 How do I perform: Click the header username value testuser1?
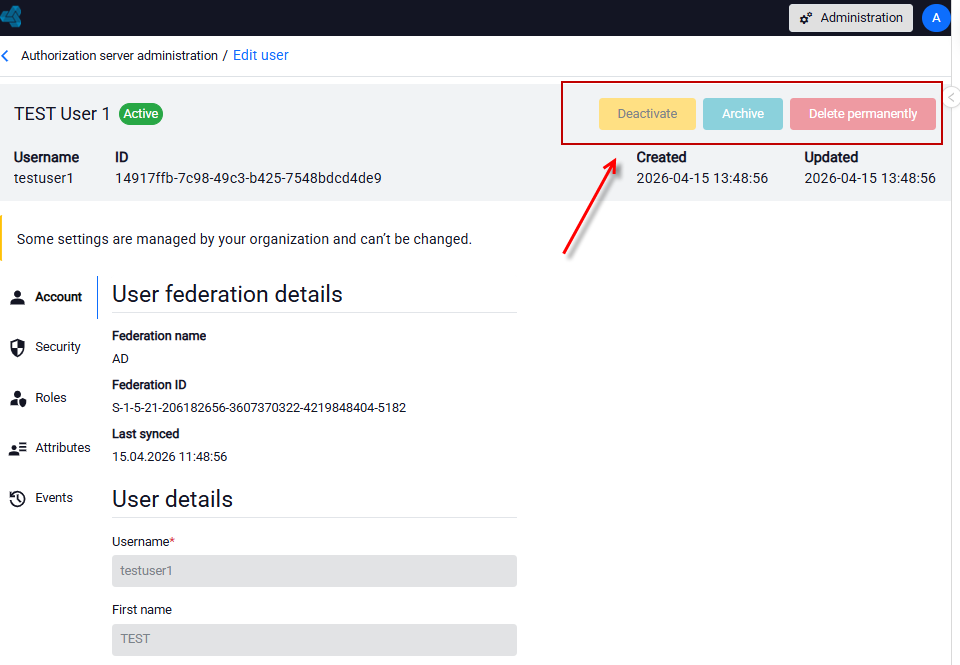pos(43,178)
